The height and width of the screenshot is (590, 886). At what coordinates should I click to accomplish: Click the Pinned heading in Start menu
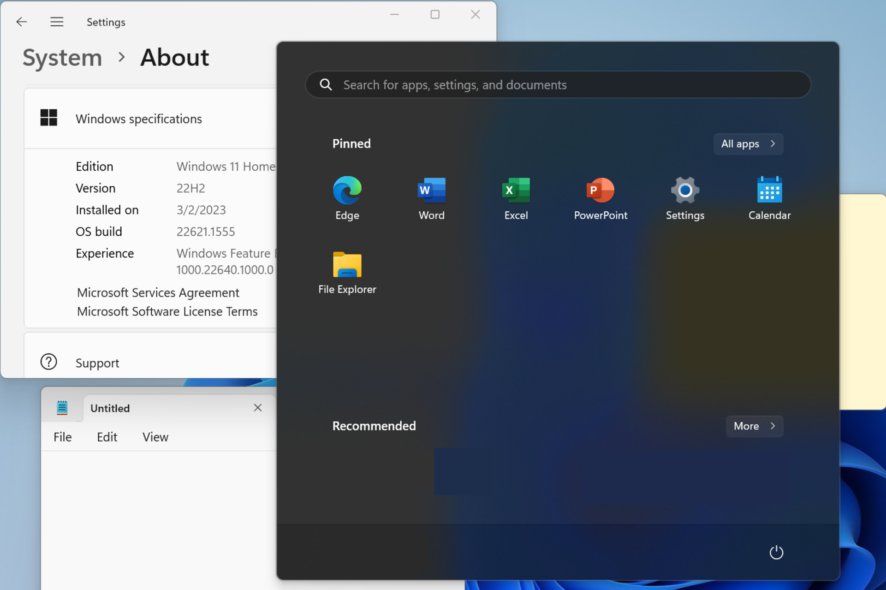[x=351, y=144]
